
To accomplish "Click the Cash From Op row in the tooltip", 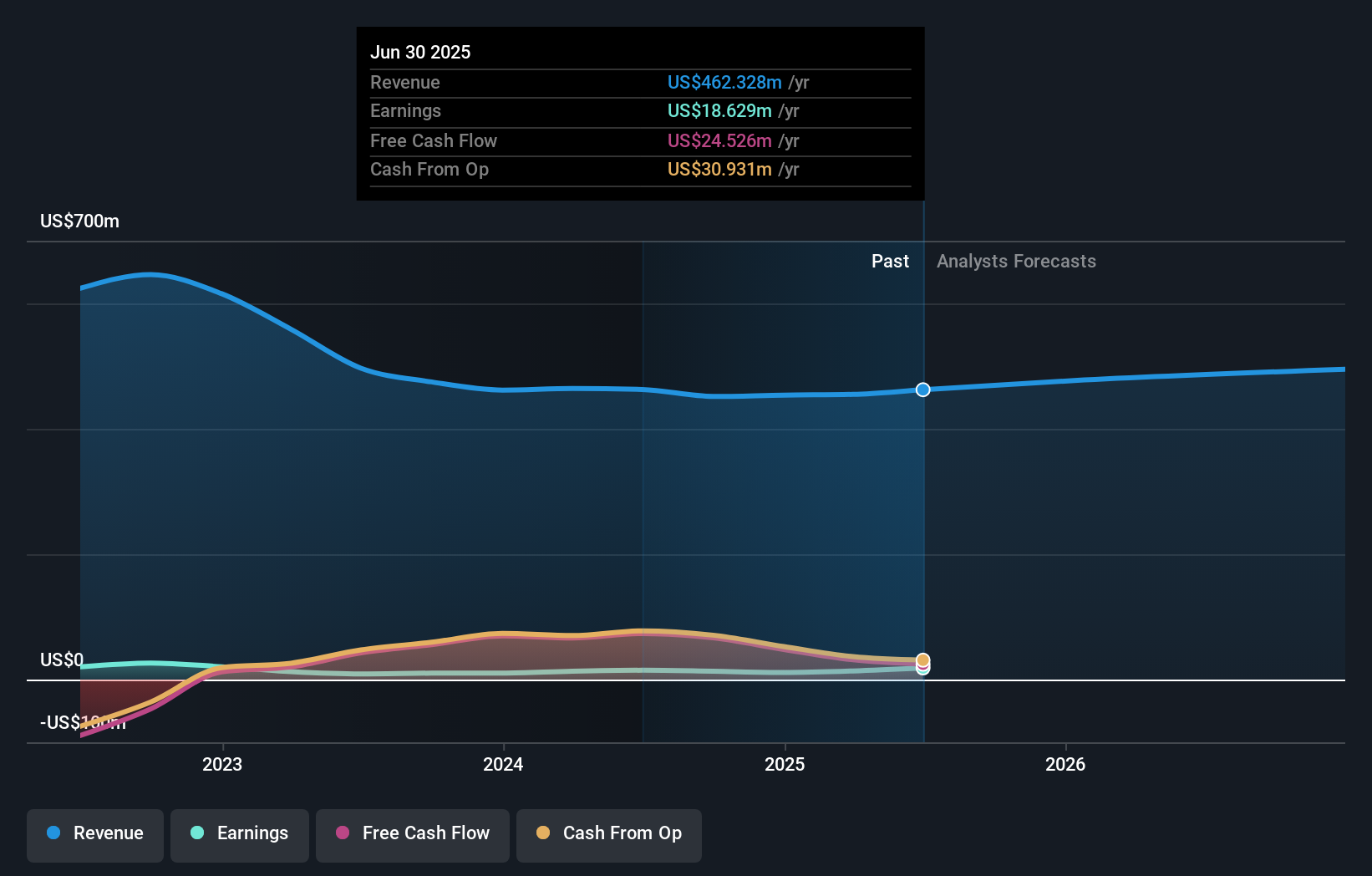I will (585, 169).
